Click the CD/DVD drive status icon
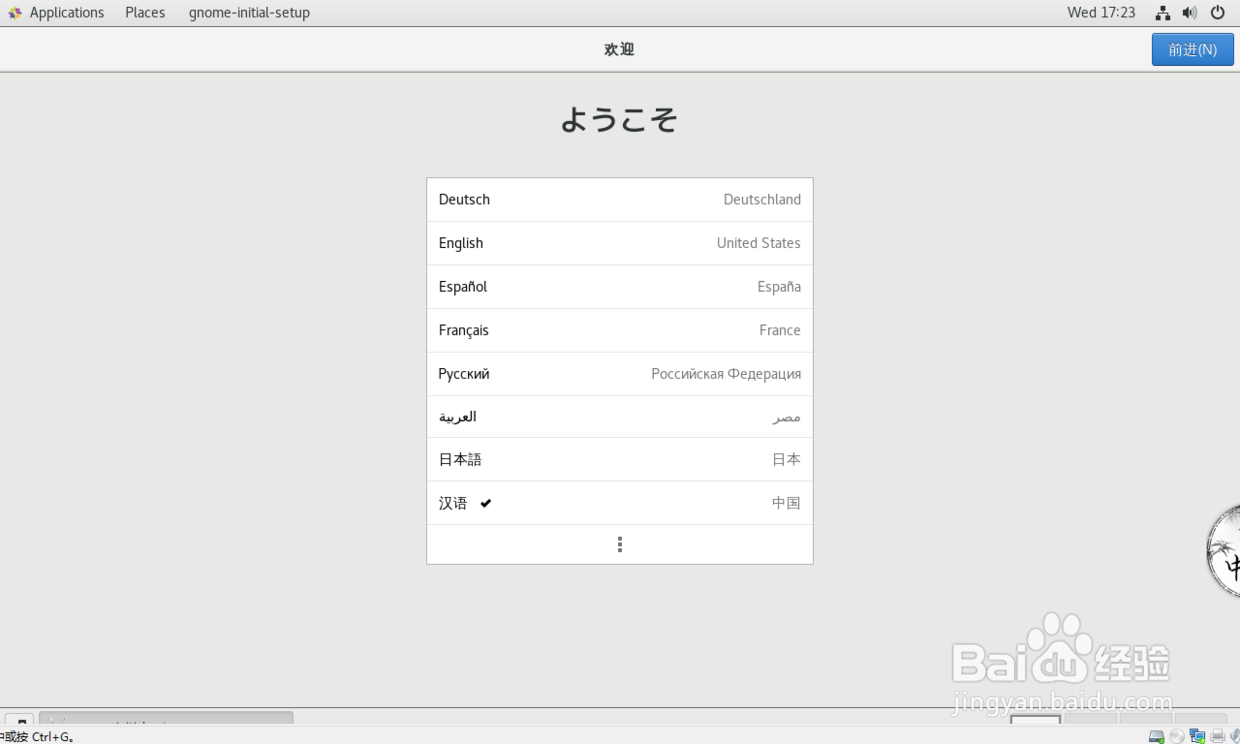 (1177, 736)
